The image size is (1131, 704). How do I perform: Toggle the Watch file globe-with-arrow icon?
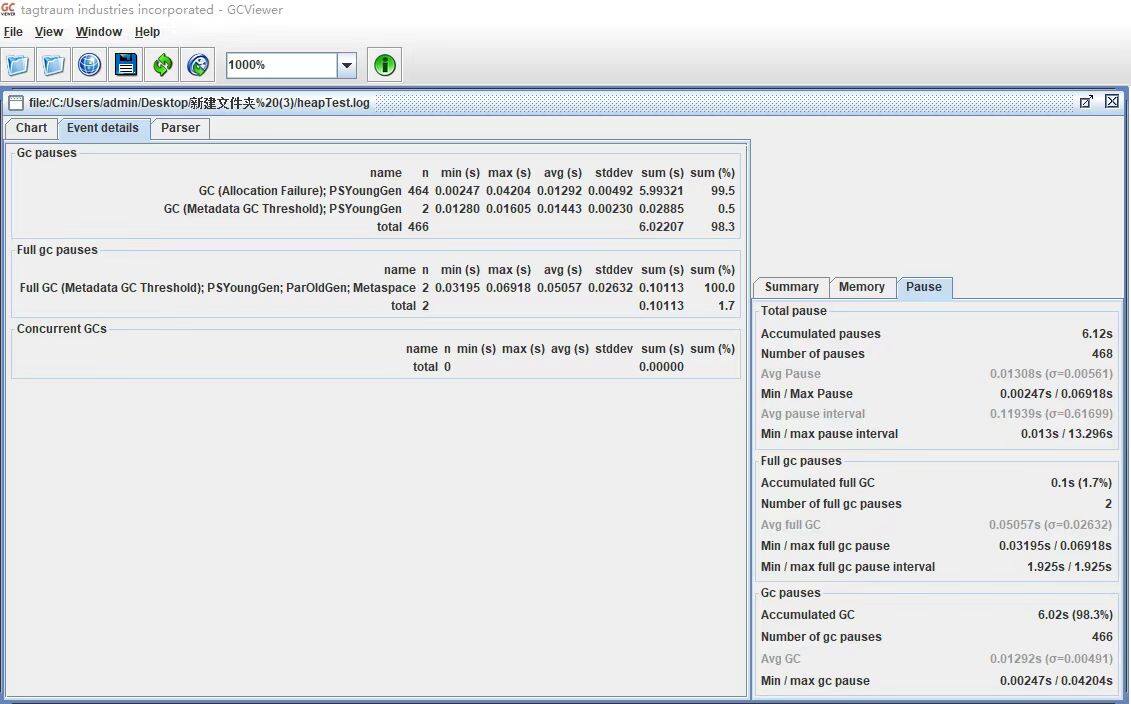(198, 65)
